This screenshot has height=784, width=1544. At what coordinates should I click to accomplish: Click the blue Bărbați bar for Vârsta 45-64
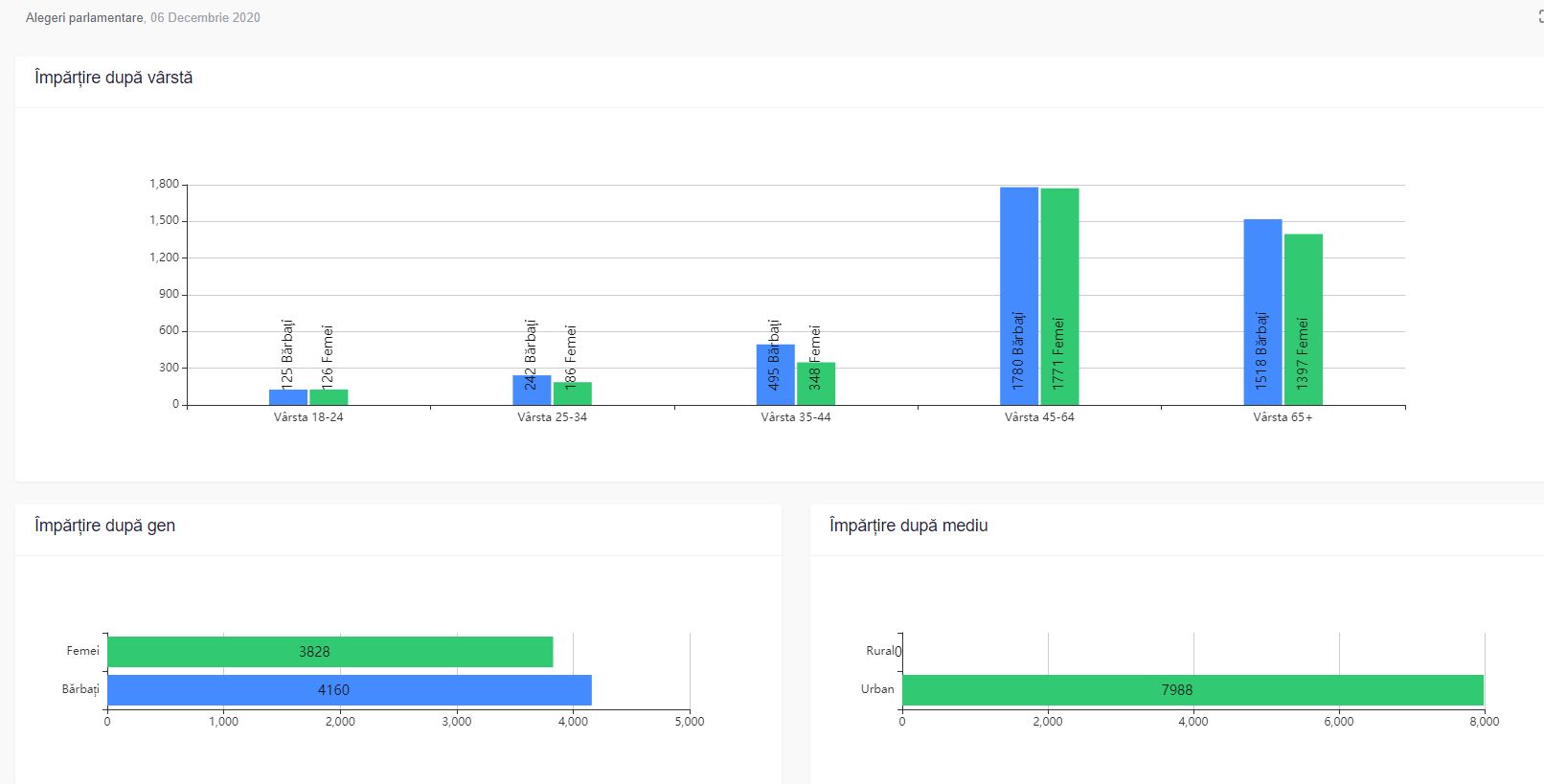click(1018, 296)
